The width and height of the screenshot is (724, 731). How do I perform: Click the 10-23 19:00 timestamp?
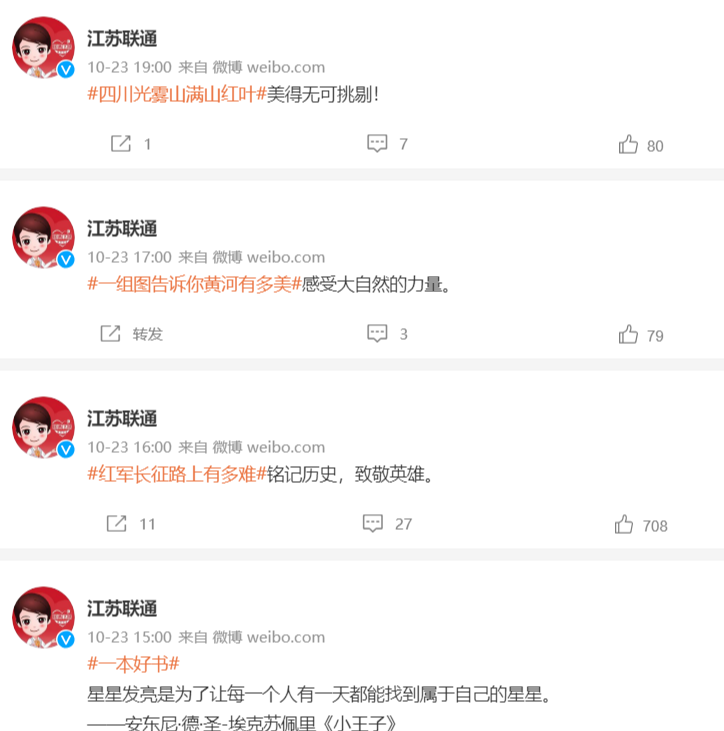[130, 68]
